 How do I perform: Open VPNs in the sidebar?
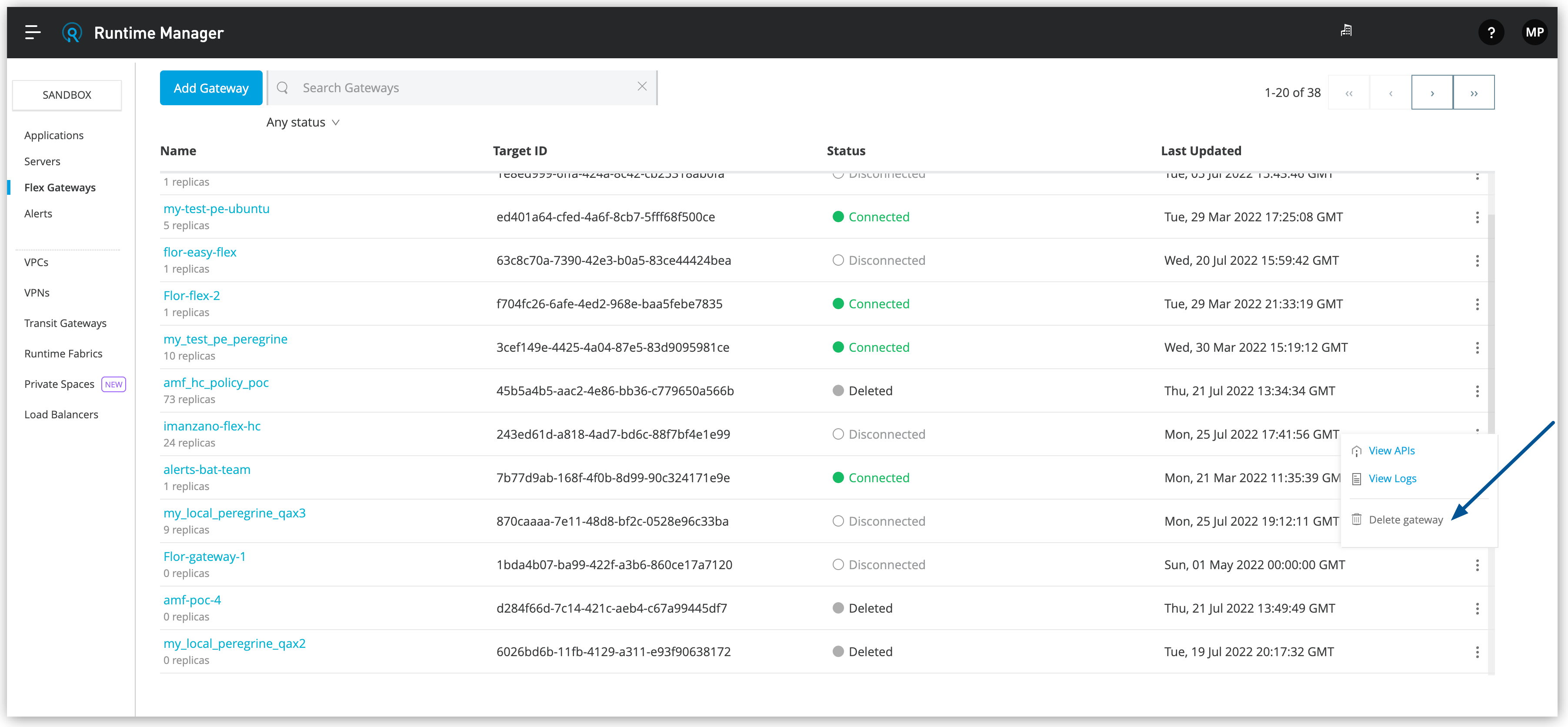click(37, 293)
